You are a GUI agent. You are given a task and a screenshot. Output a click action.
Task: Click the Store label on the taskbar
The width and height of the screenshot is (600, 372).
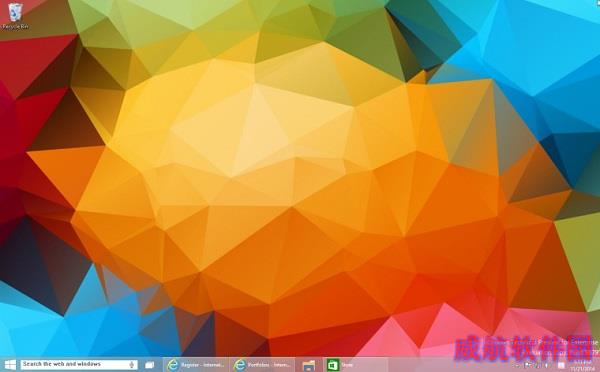[347, 365]
